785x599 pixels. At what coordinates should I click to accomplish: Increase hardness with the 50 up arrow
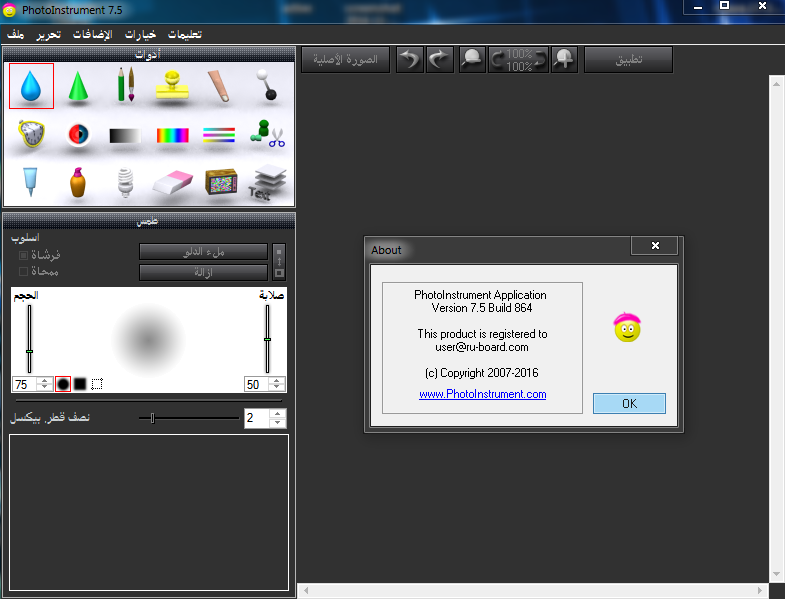click(x=277, y=381)
